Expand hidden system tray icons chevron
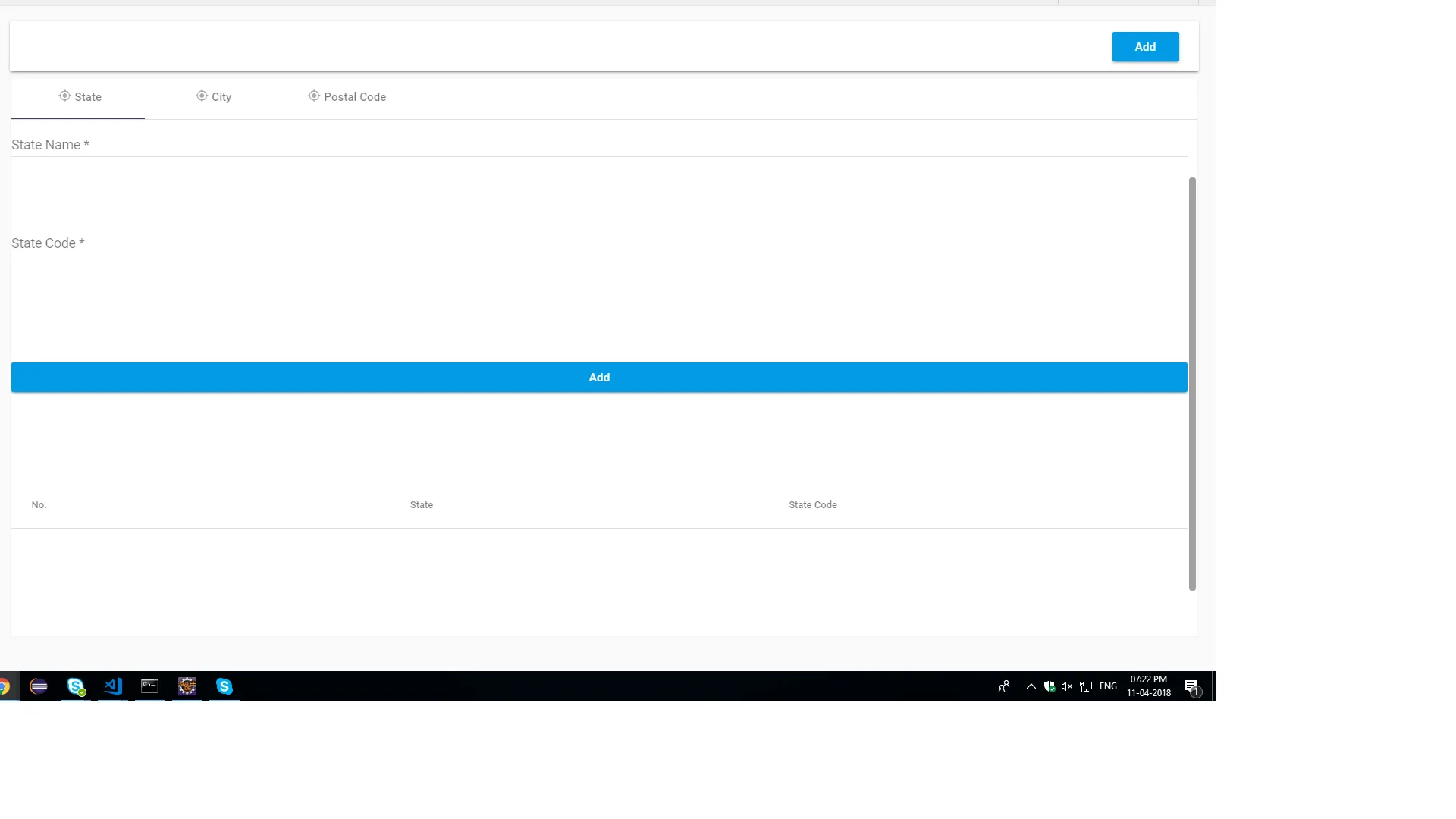 pyautogui.click(x=1031, y=686)
